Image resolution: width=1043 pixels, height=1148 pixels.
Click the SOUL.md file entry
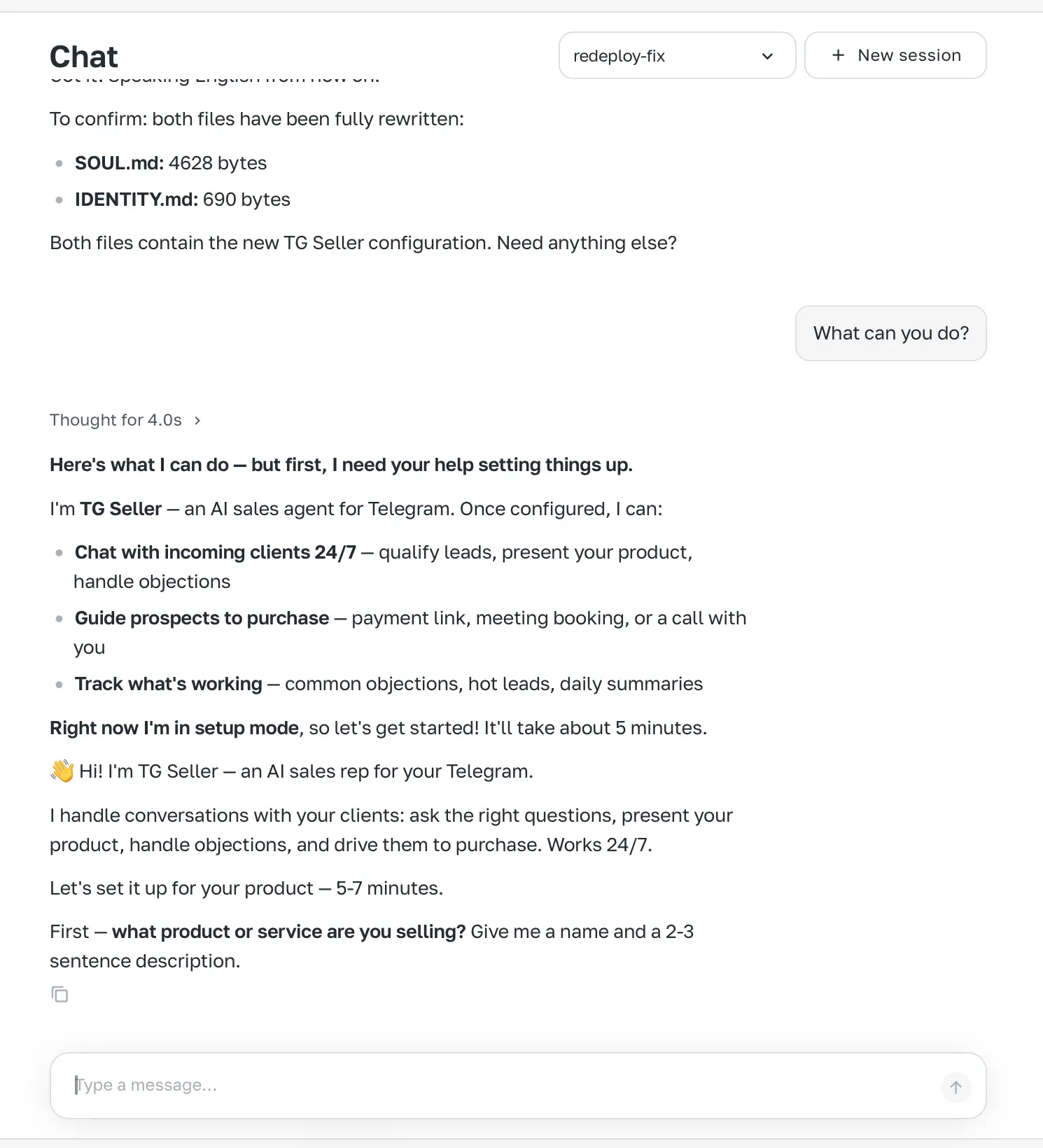[171, 163]
